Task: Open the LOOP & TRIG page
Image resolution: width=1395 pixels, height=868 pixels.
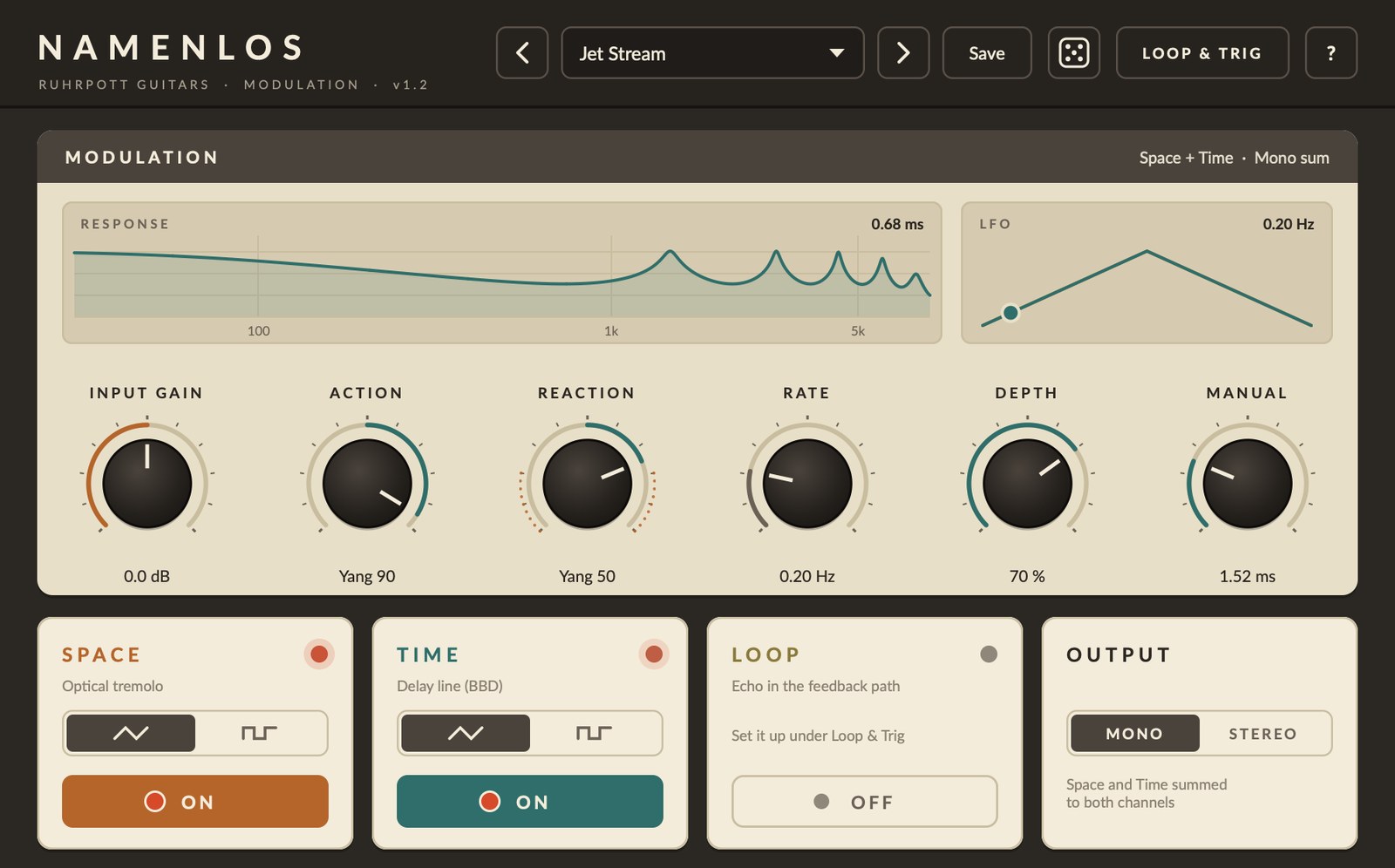Action: coord(1202,53)
